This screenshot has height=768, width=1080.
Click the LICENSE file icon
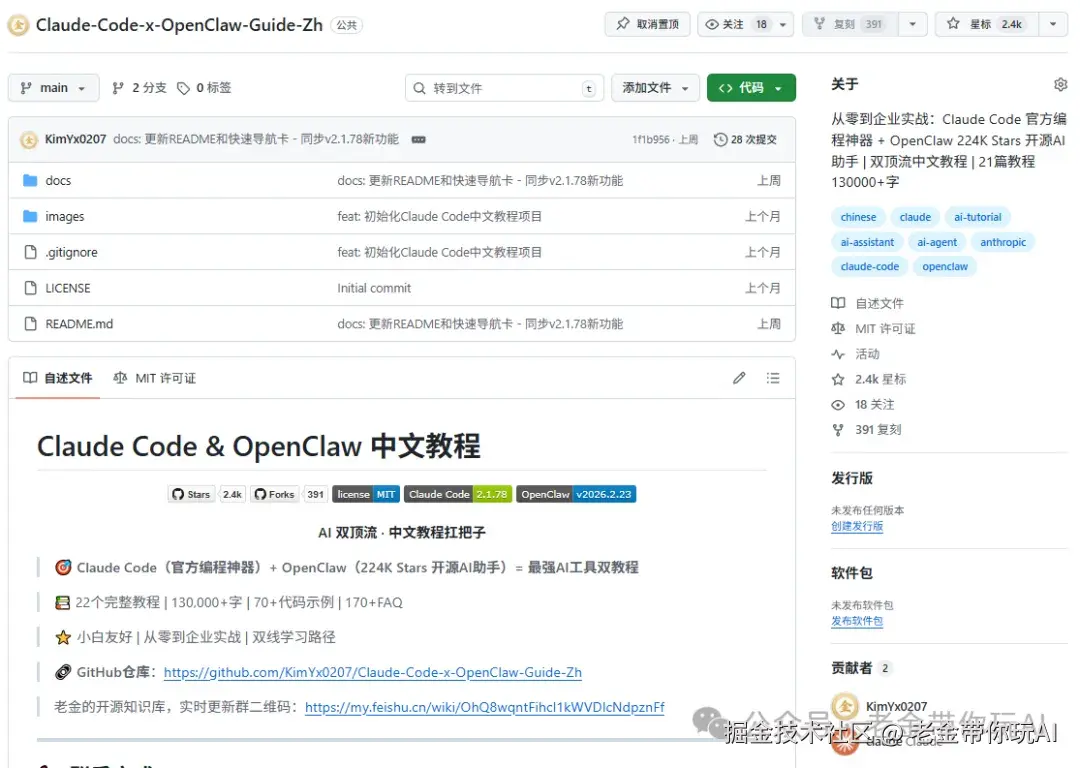click(30, 288)
